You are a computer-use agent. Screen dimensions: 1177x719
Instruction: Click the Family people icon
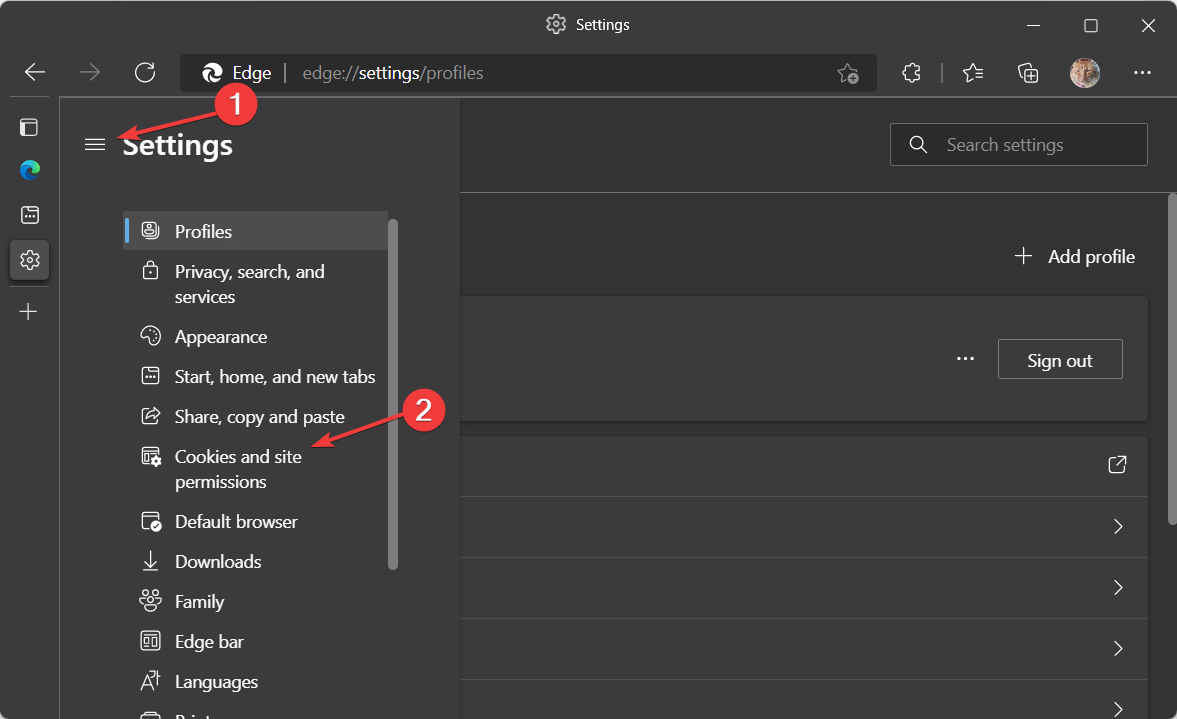[150, 600]
